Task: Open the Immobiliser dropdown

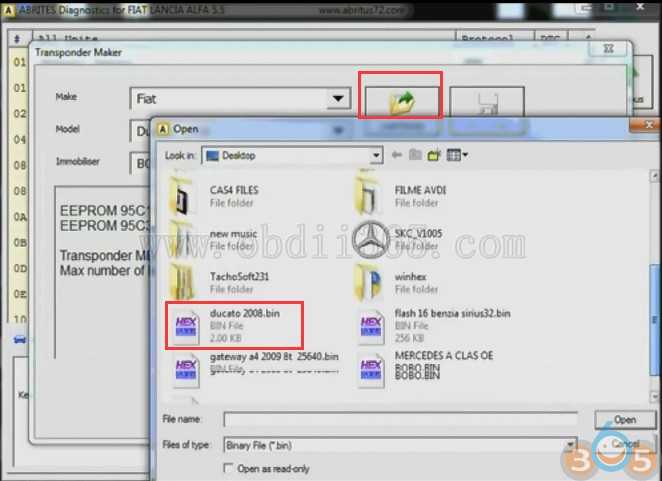Action: coord(140,163)
